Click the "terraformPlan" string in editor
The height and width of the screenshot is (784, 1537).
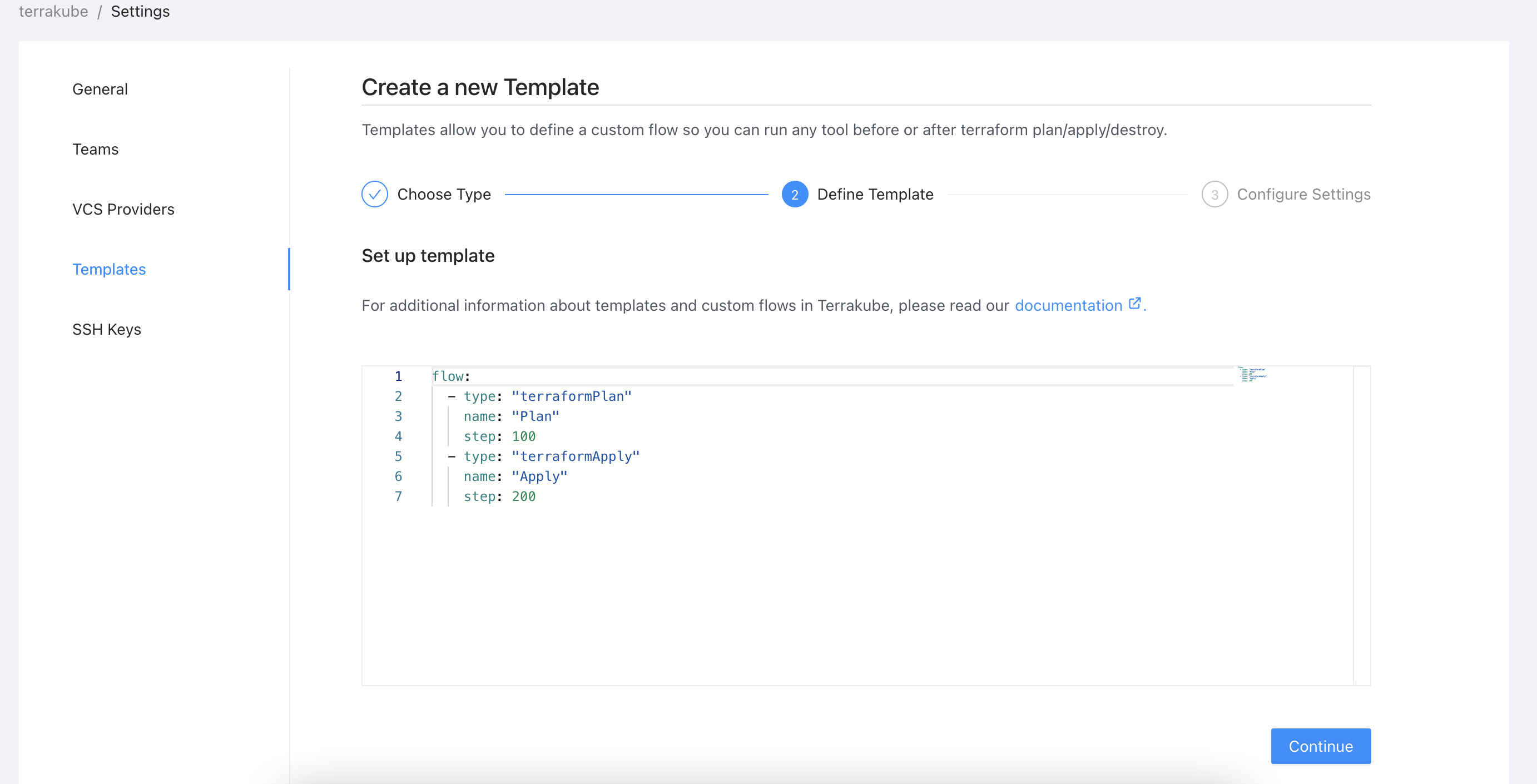click(x=572, y=396)
